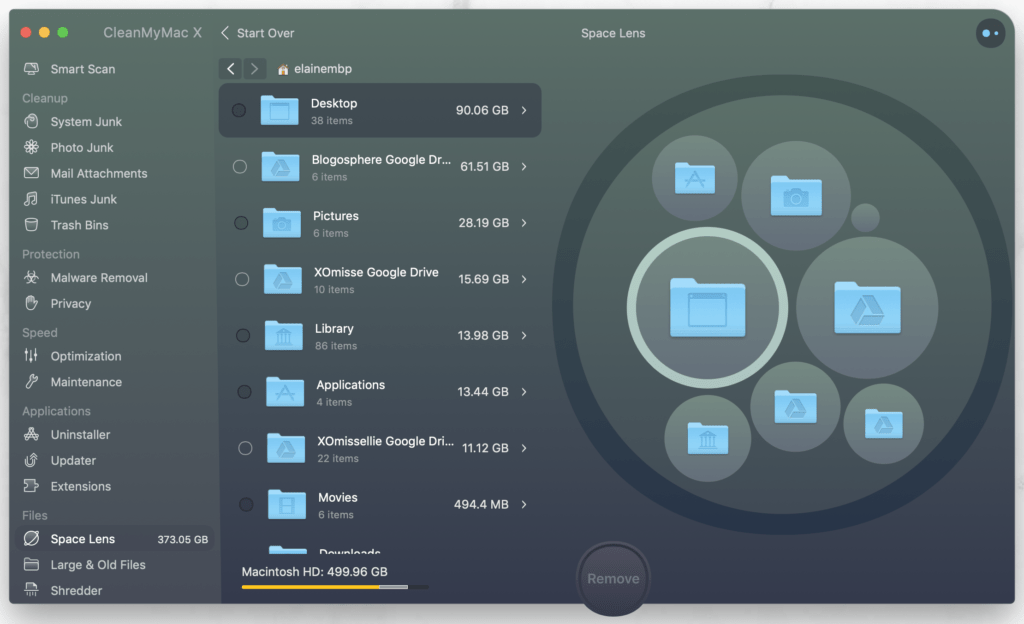Click the Extensions puzzle icon
Screen dimensions: 1024x624
(x=31, y=486)
